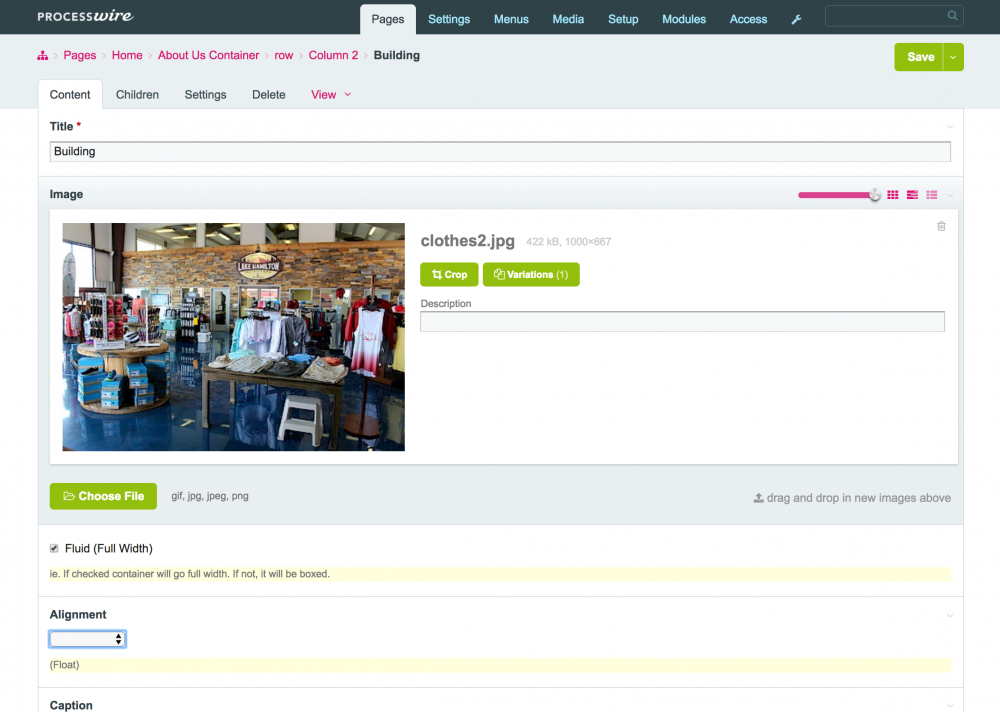Switch images to proportional grid view
The image size is (1000, 712).
(x=912, y=195)
